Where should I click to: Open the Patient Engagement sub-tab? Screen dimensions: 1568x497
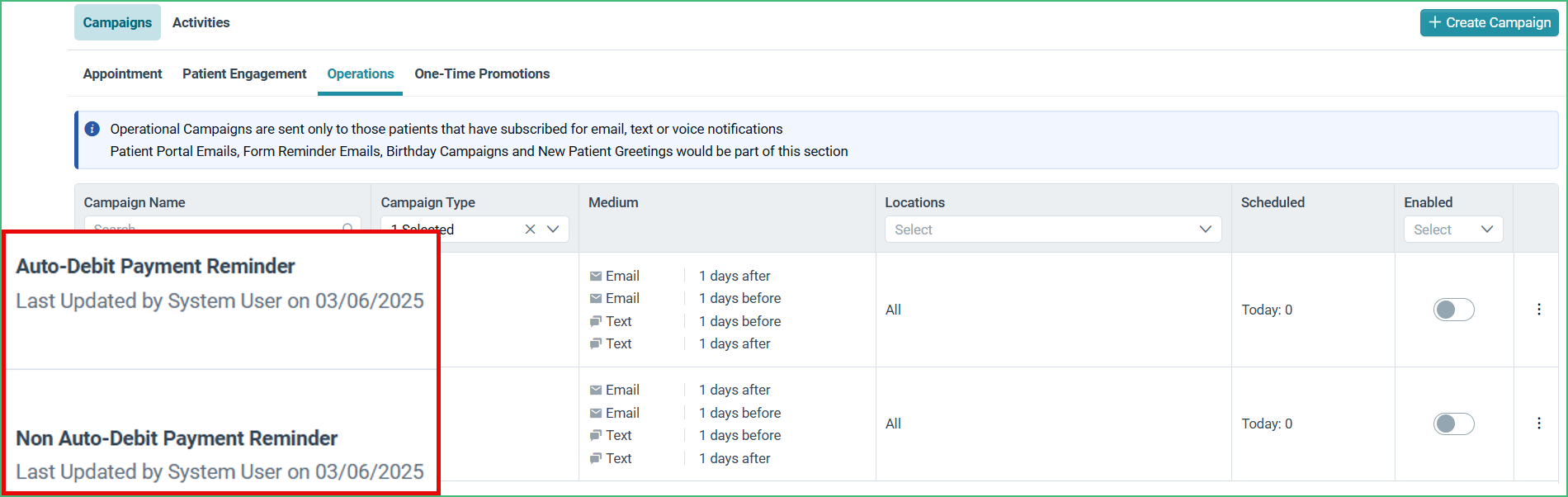(x=244, y=73)
